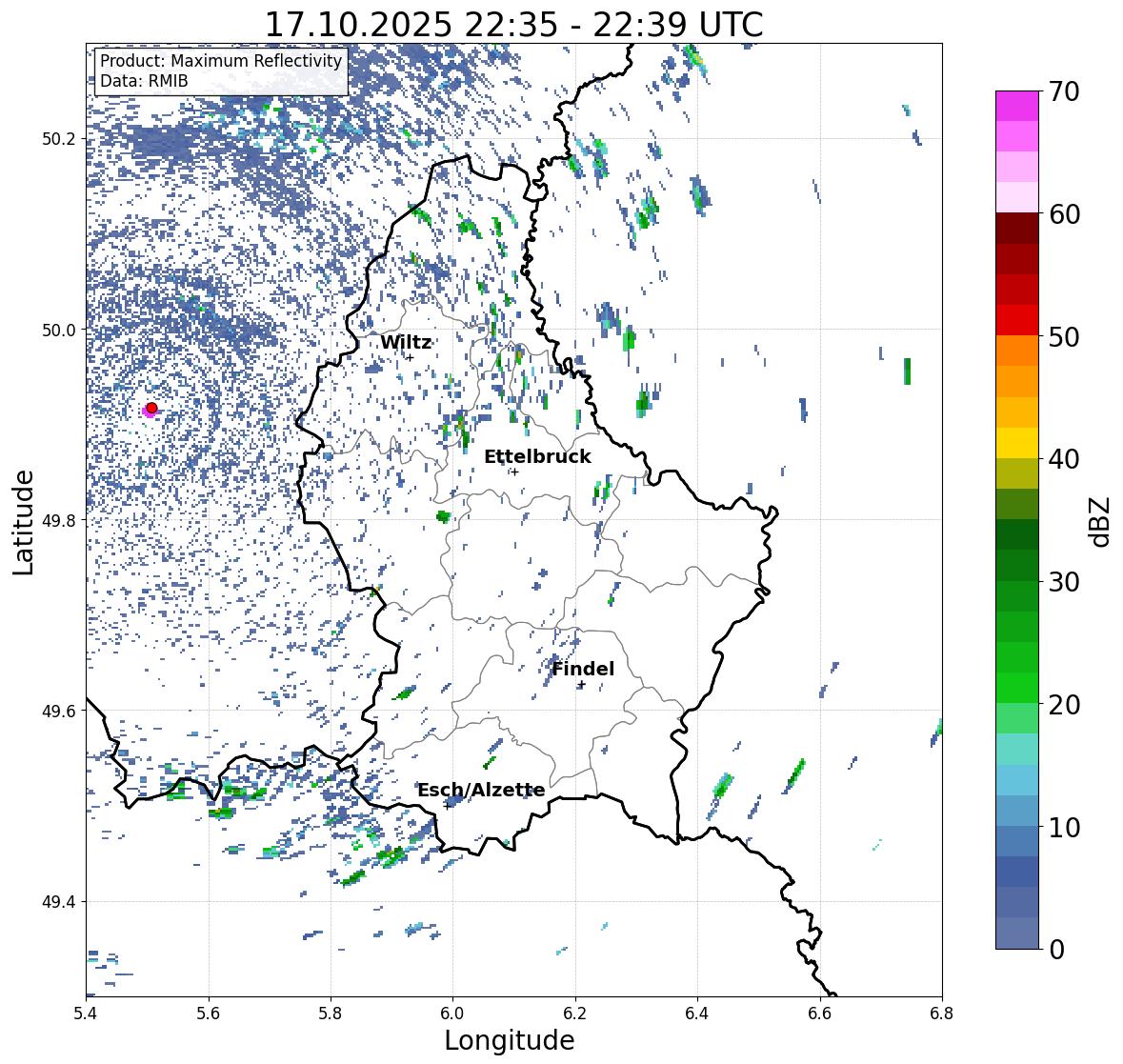Click the bright red colorbar segment near 50

[x=1017, y=320]
